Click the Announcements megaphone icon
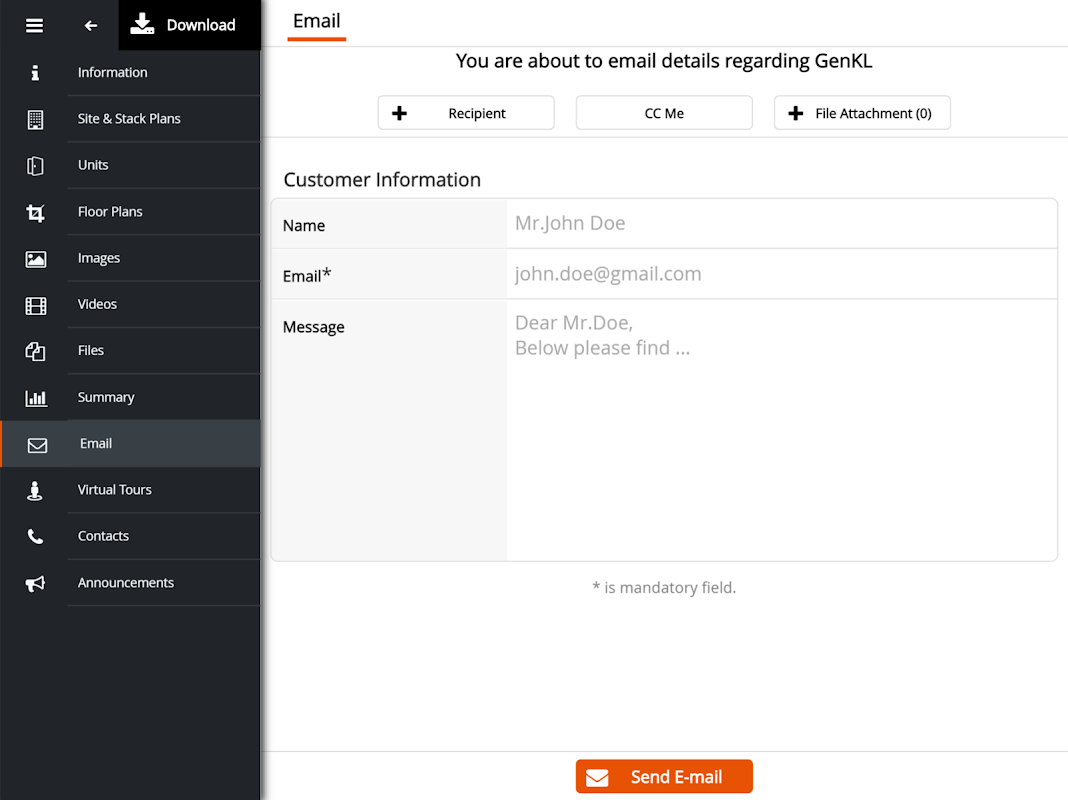 pos(35,584)
